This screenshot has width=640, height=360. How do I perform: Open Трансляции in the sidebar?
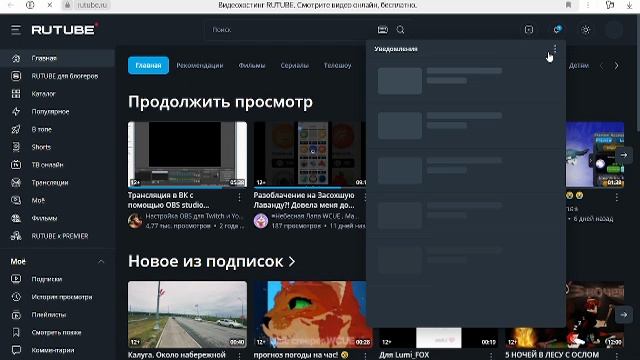click(x=57, y=182)
